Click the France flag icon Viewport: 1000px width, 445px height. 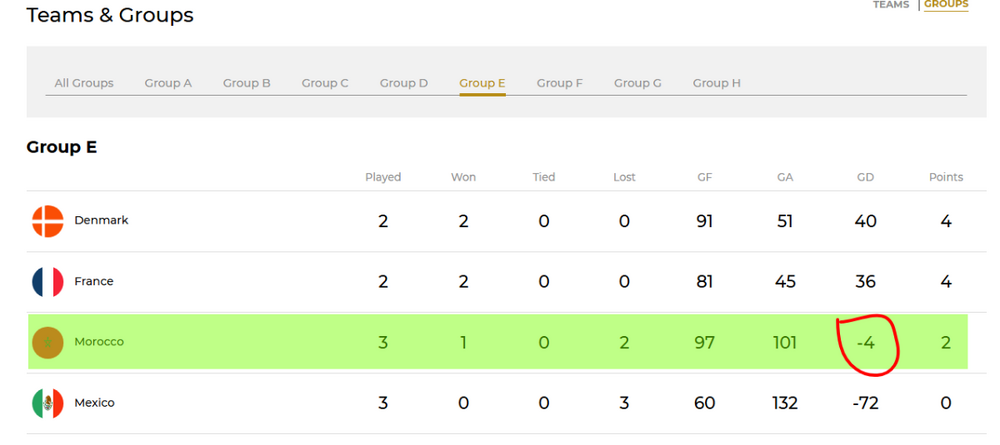point(48,282)
